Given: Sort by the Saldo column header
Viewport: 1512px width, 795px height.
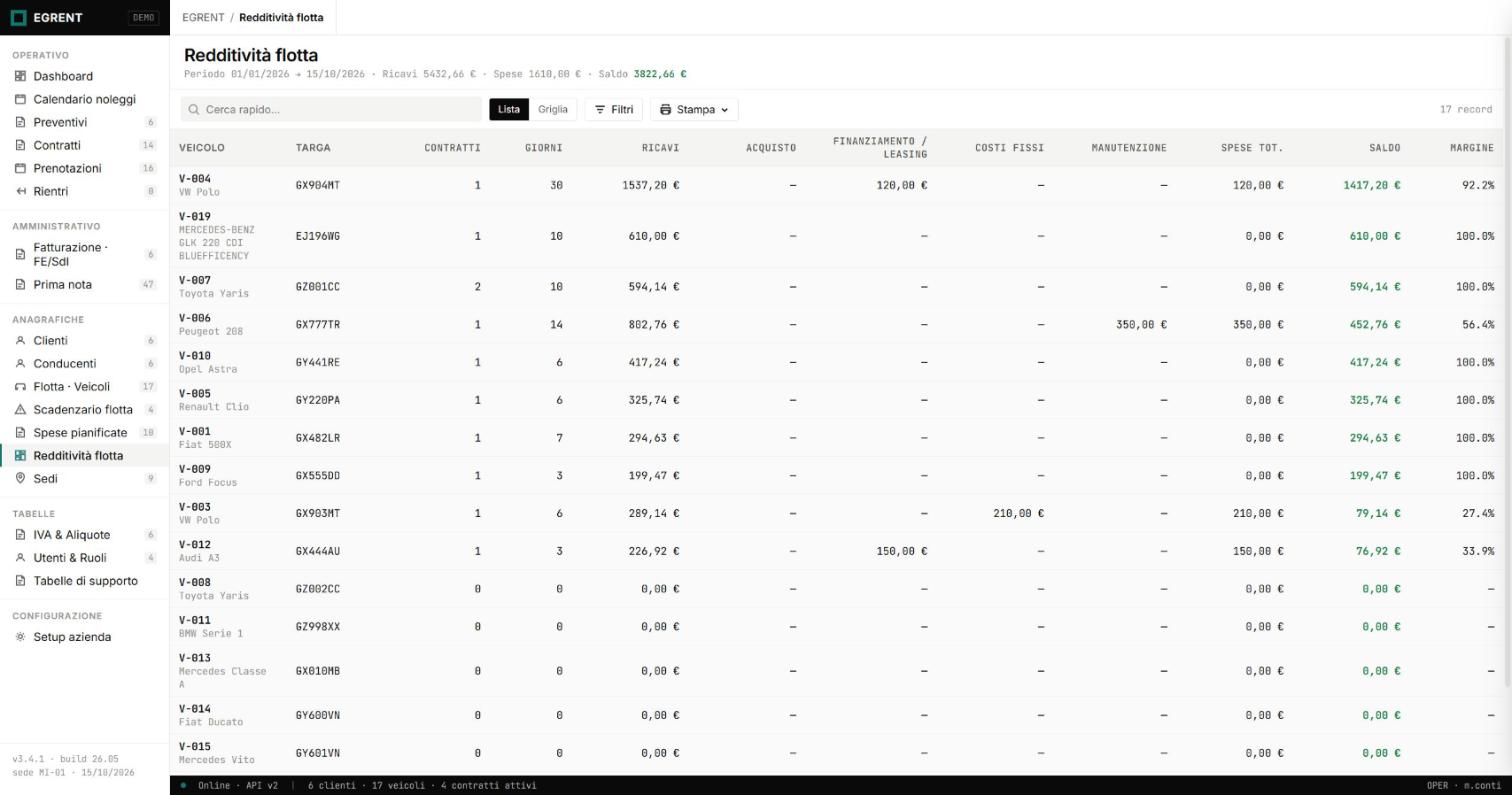Looking at the screenshot, I should click(1384, 148).
